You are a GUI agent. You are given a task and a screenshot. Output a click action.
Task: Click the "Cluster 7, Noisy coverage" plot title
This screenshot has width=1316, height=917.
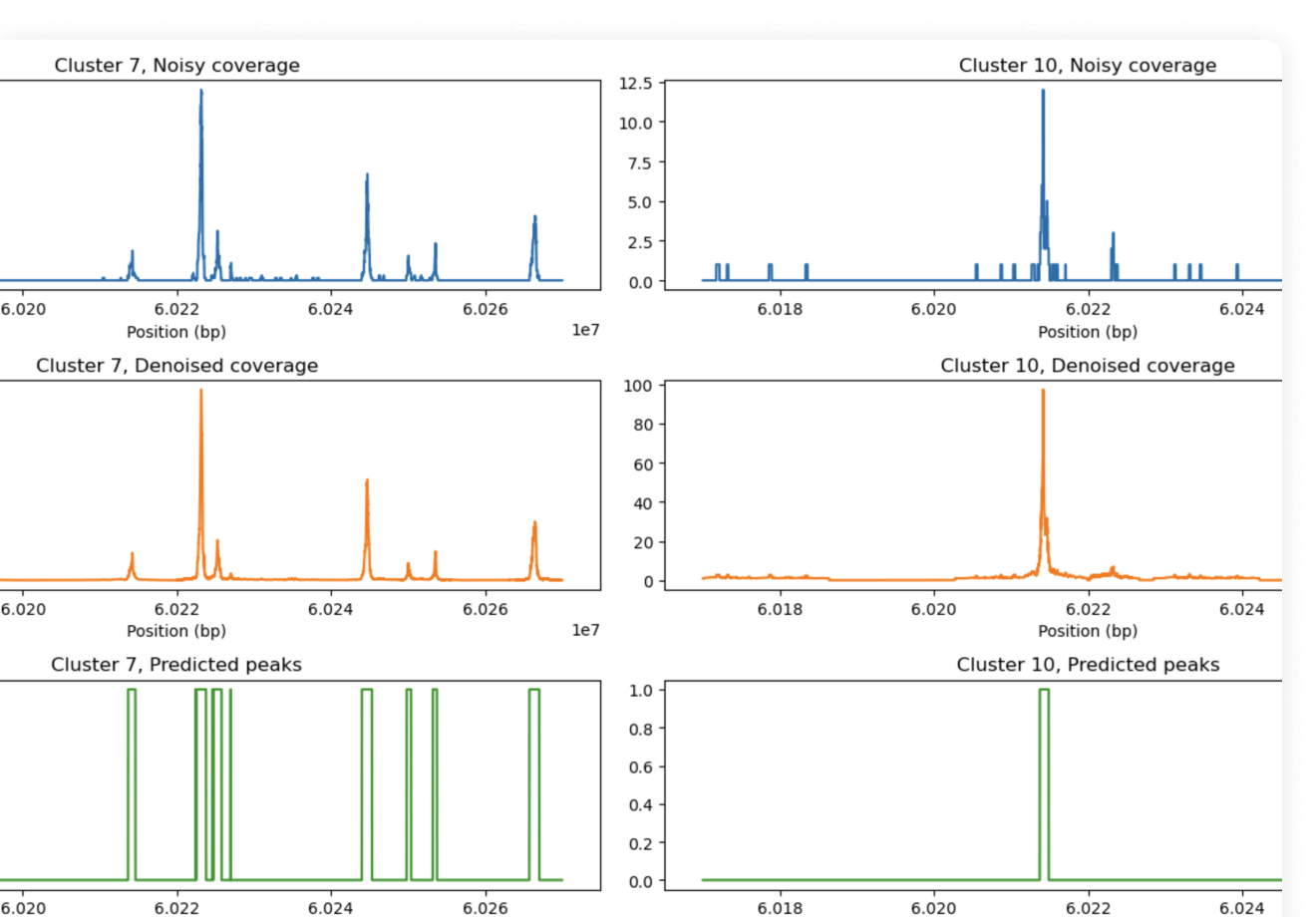(x=176, y=66)
